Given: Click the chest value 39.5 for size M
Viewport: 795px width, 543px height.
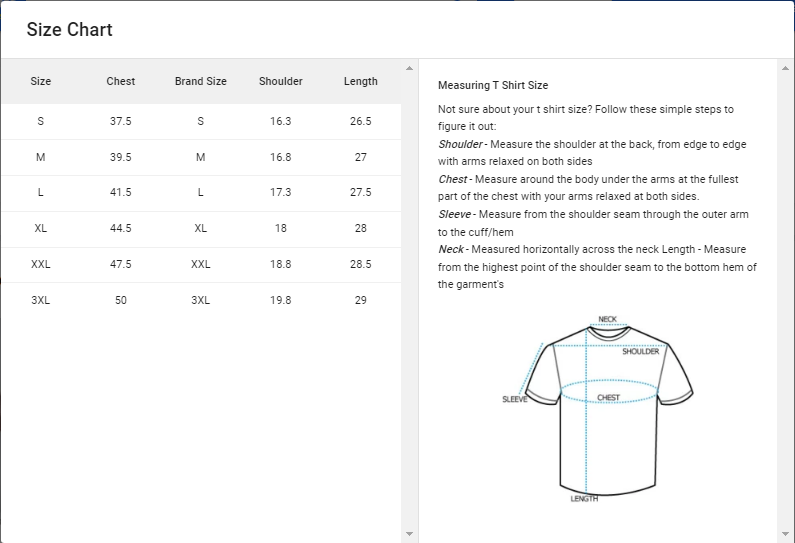Looking at the screenshot, I should coord(121,157).
